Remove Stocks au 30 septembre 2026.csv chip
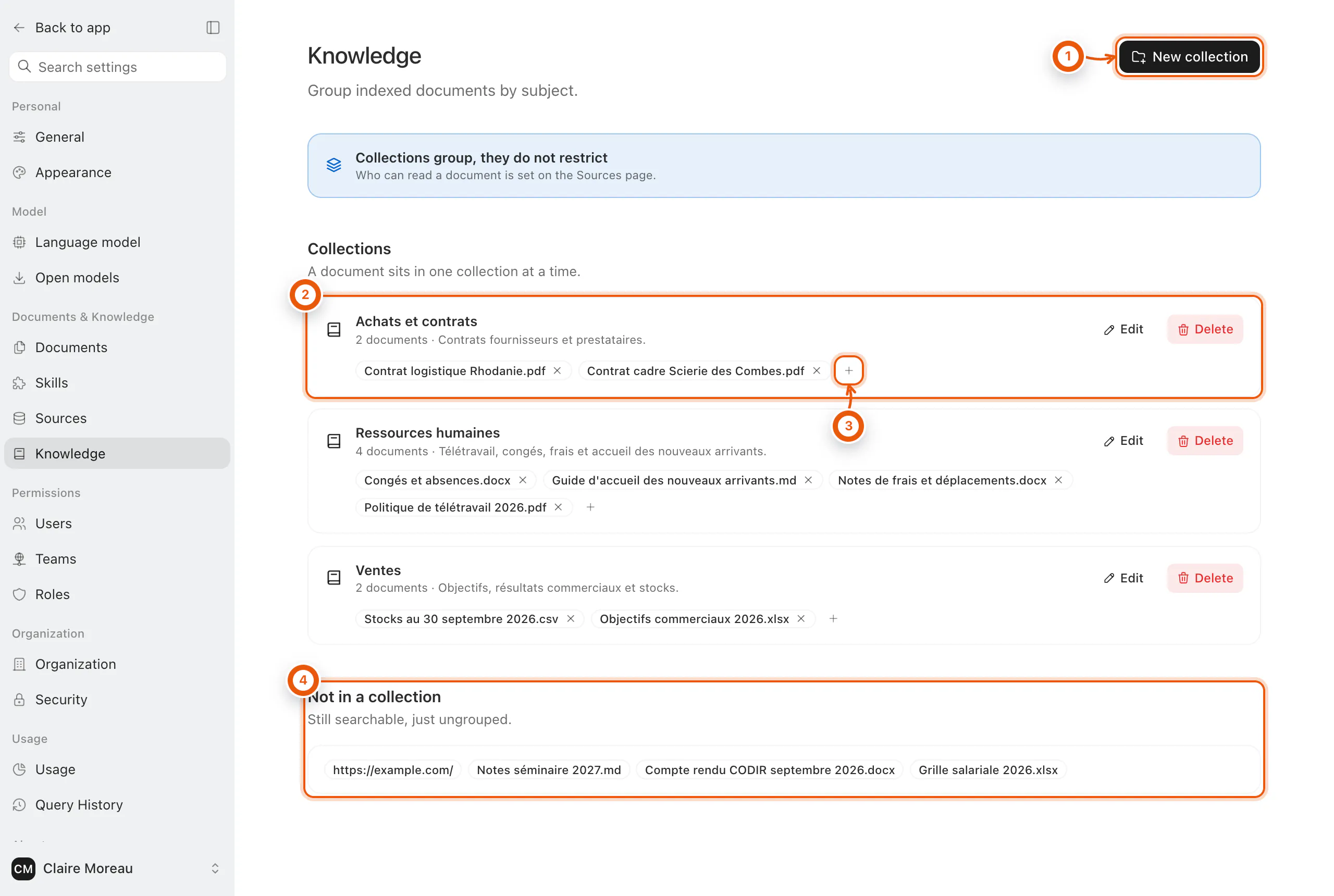 pos(571,619)
